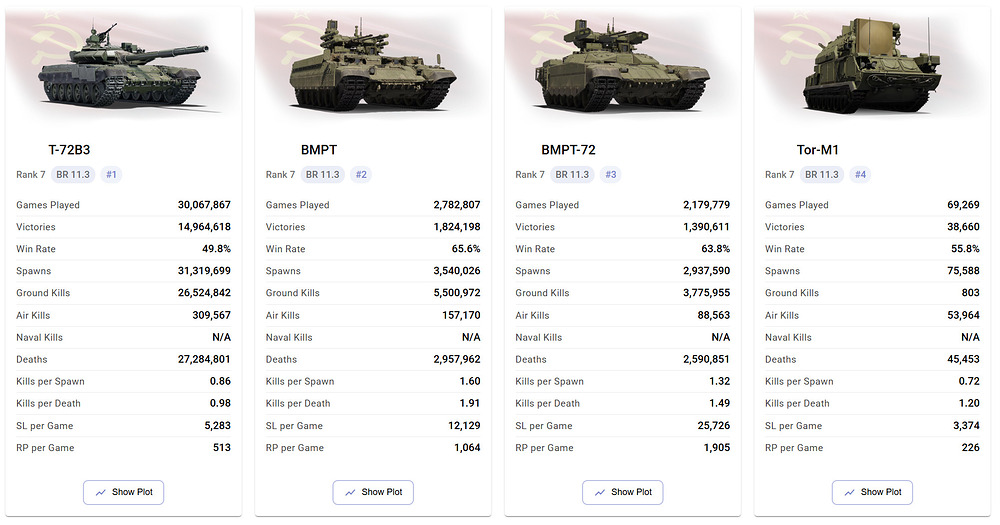Click the #4 ranking chip

(860, 175)
